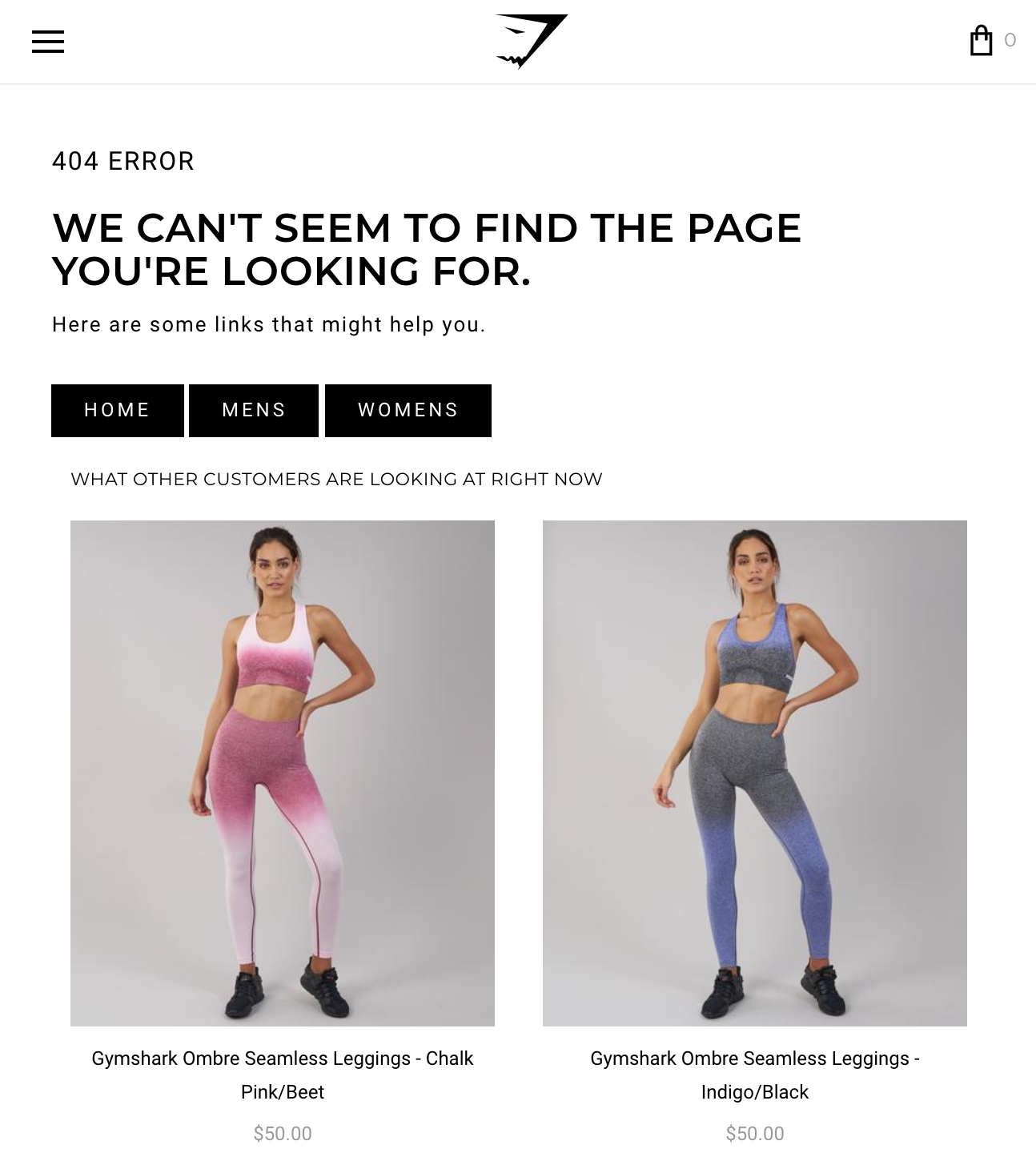Viewport: 1036px width, 1161px height.
Task: Click the Gymshark shark logo
Action: pos(532,41)
